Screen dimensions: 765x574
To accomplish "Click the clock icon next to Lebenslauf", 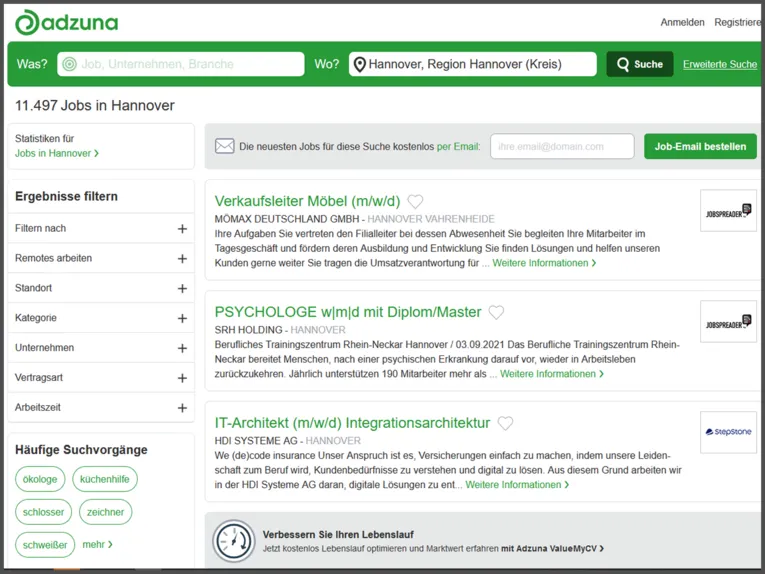I will tap(234, 541).
